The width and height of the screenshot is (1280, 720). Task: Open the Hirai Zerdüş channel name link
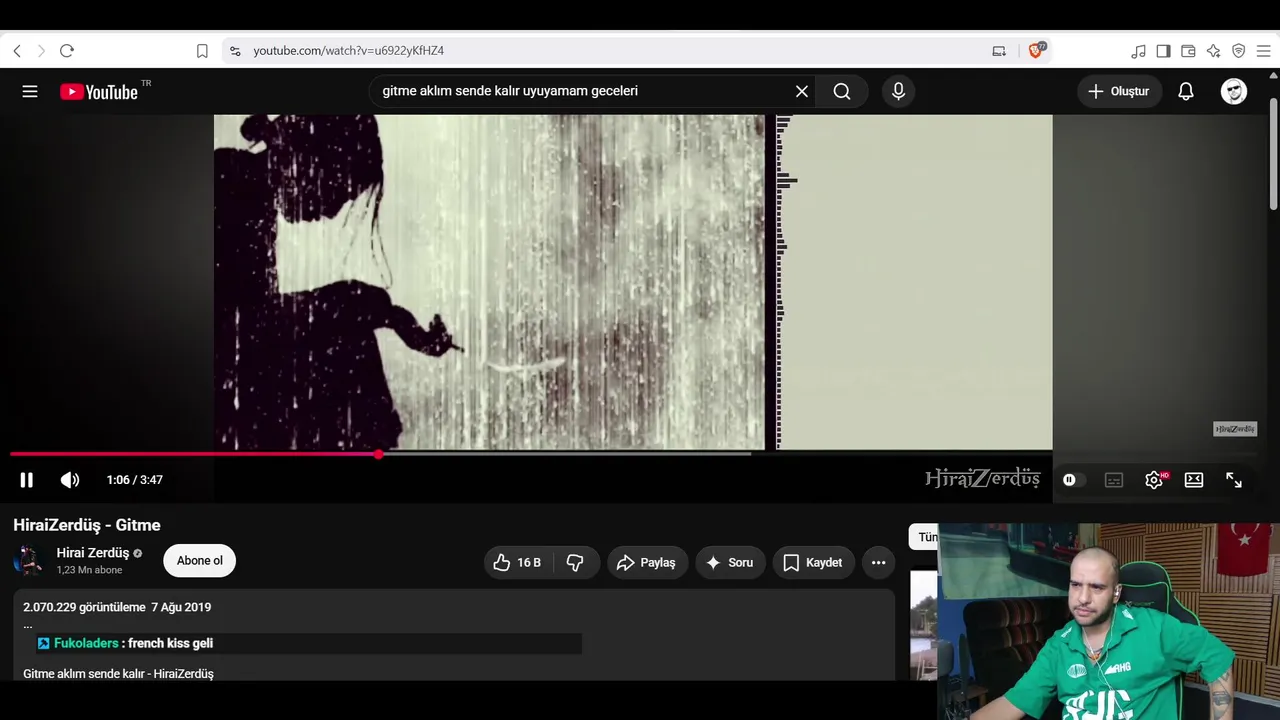pyautogui.click(x=93, y=553)
